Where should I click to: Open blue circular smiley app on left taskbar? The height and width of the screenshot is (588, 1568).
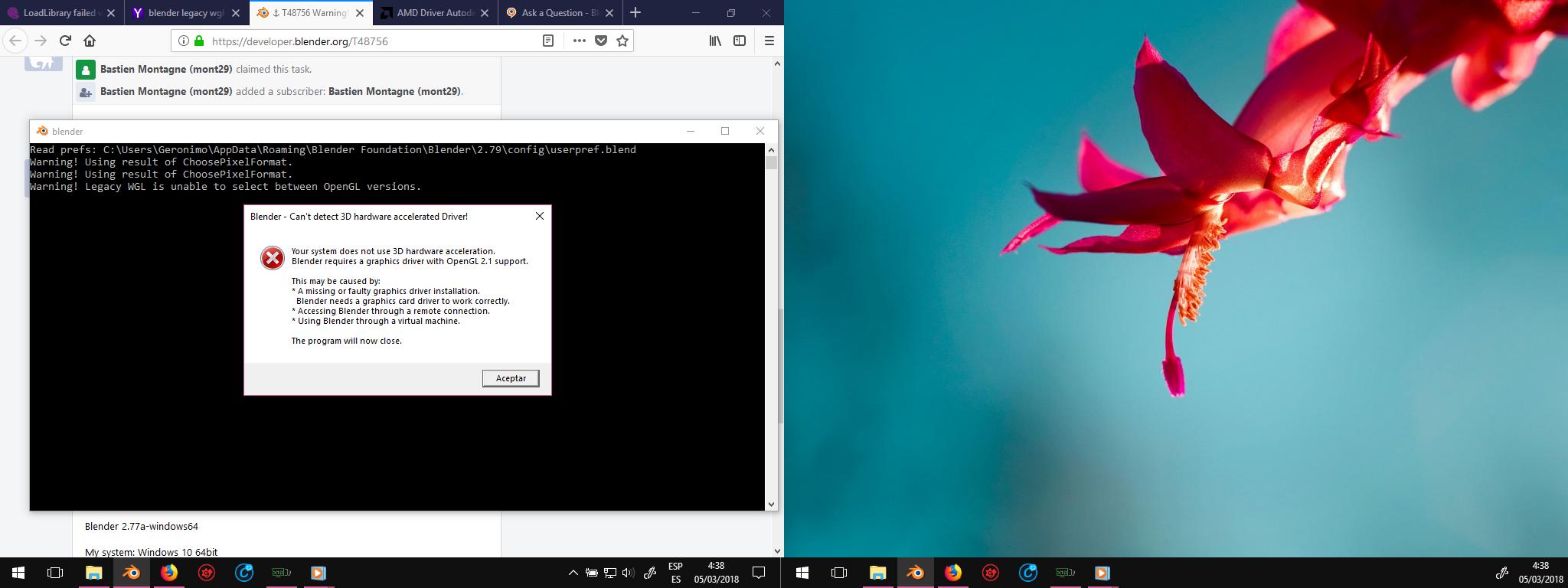[x=243, y=573]
